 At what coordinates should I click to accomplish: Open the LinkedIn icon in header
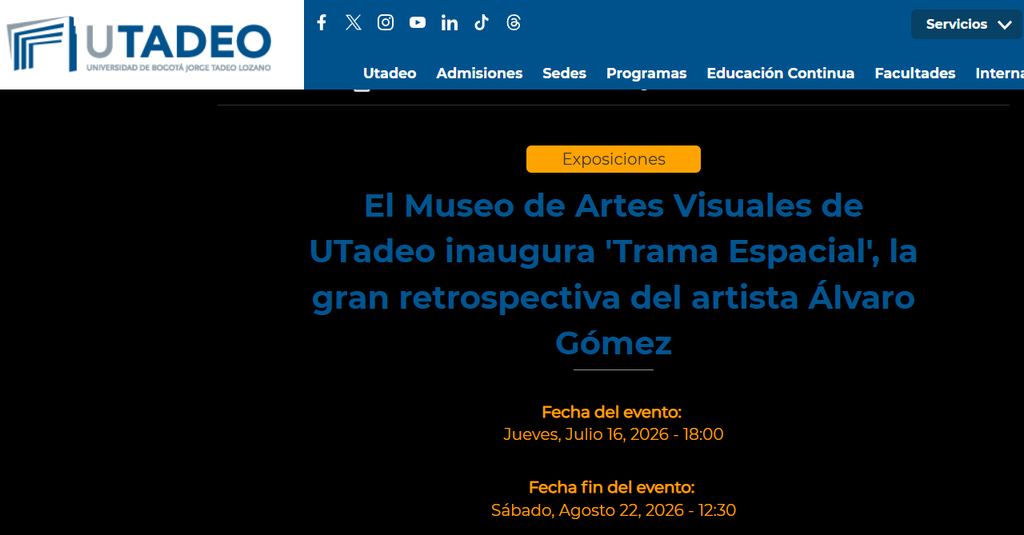(449, 23)
